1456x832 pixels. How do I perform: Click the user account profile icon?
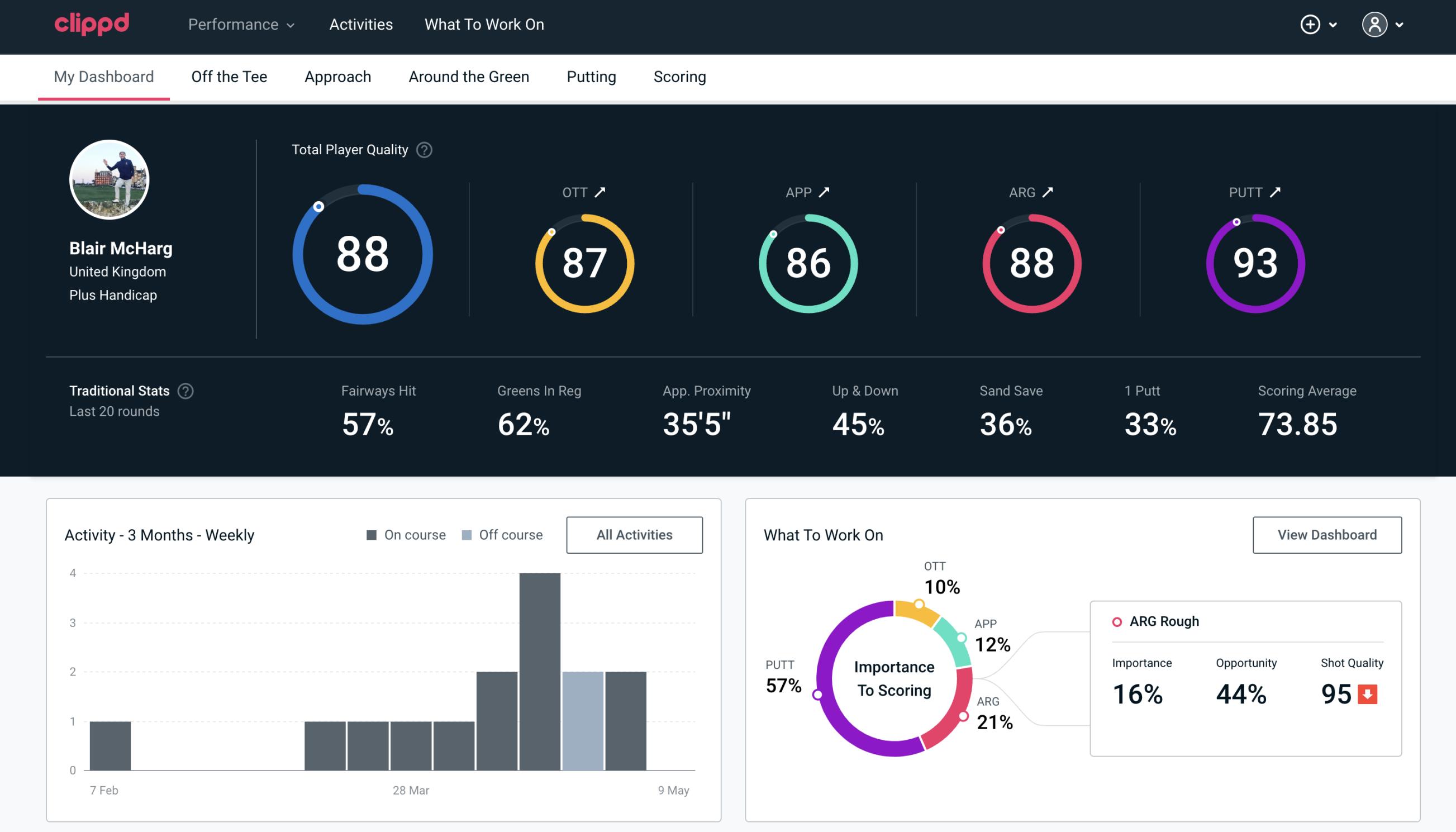click(1375, 25)
